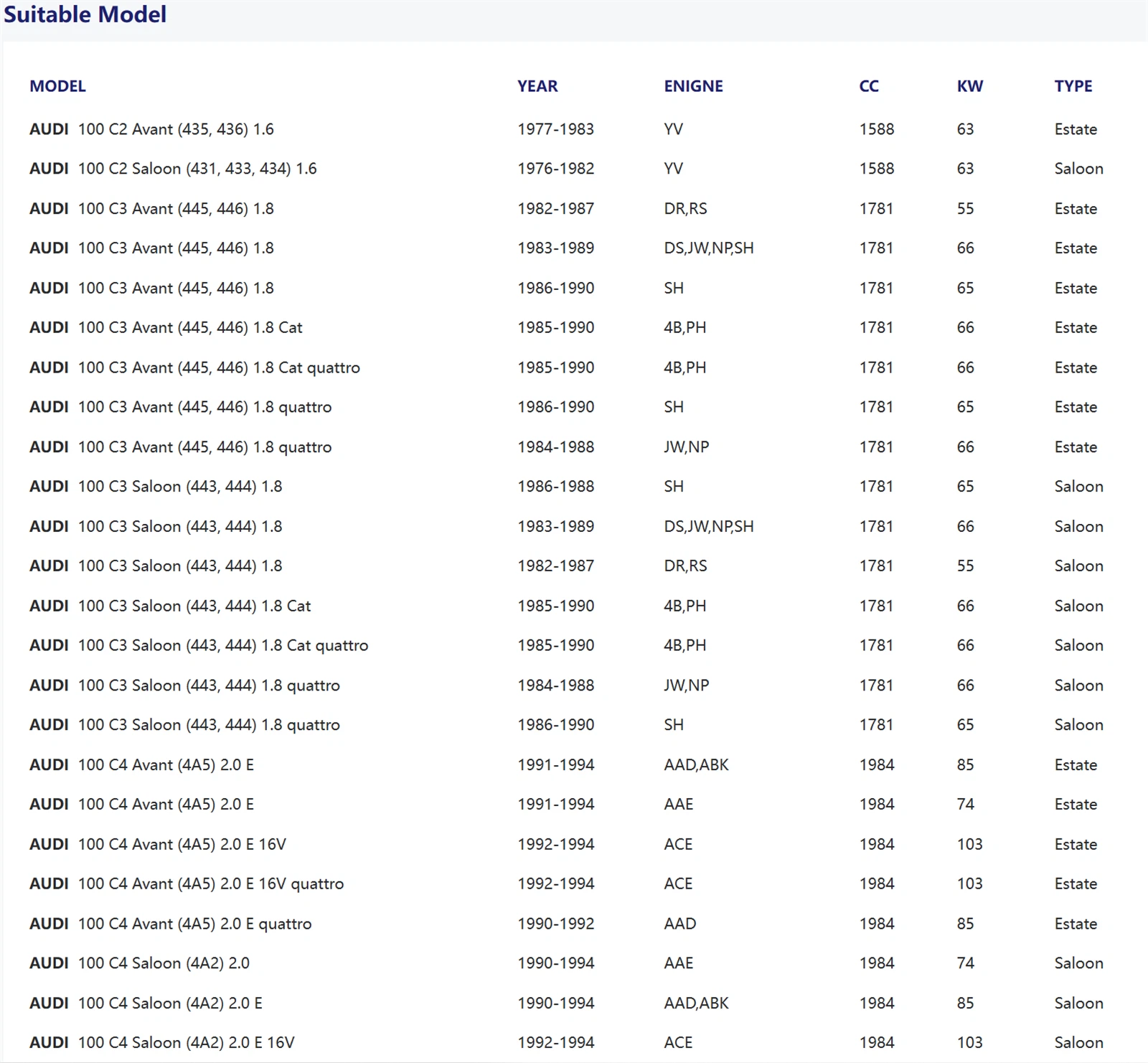Click engine AAD,ABK in the C4 Saloon row

[696, 1003]
